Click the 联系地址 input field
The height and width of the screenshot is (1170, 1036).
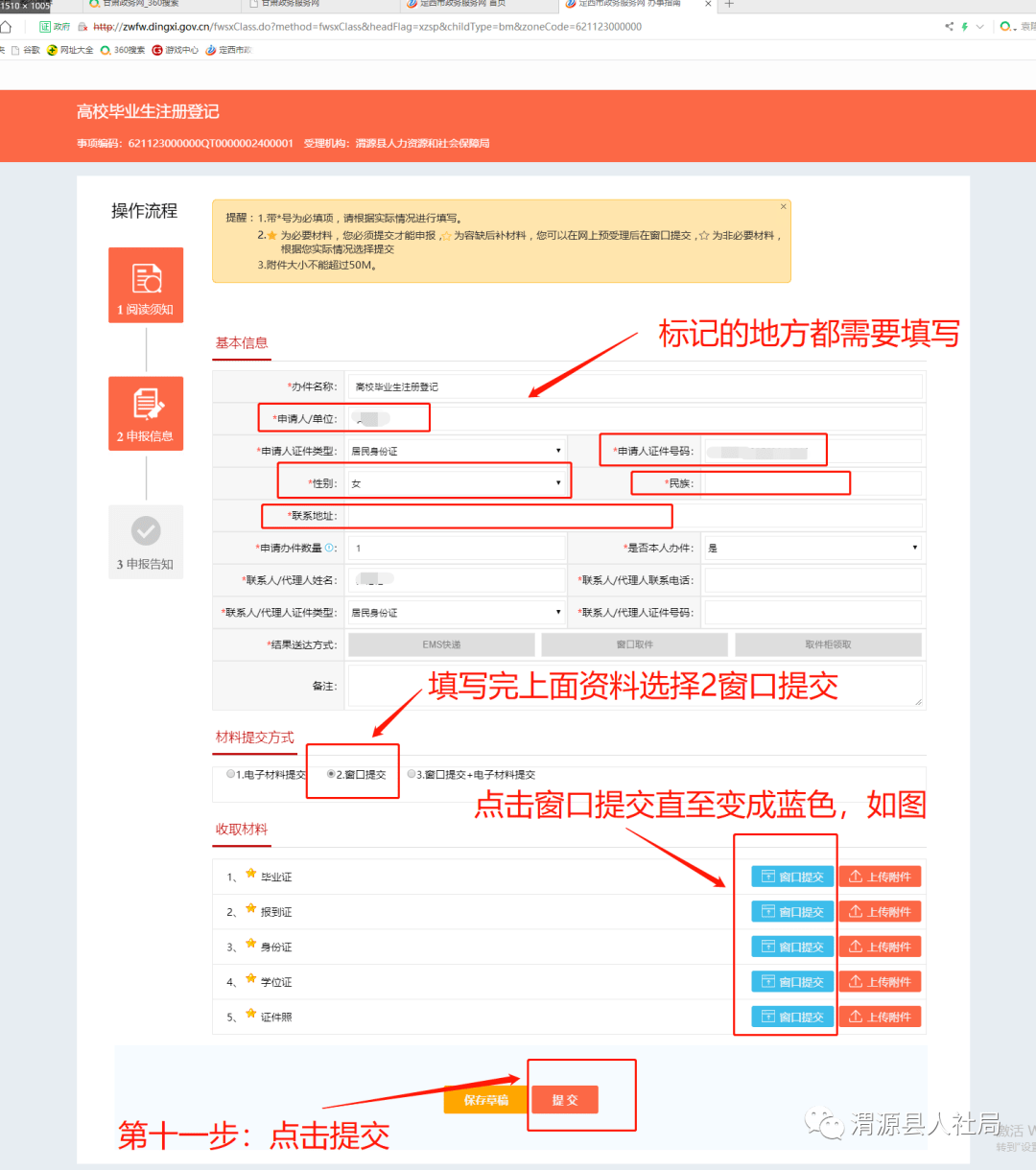point(634,516)
